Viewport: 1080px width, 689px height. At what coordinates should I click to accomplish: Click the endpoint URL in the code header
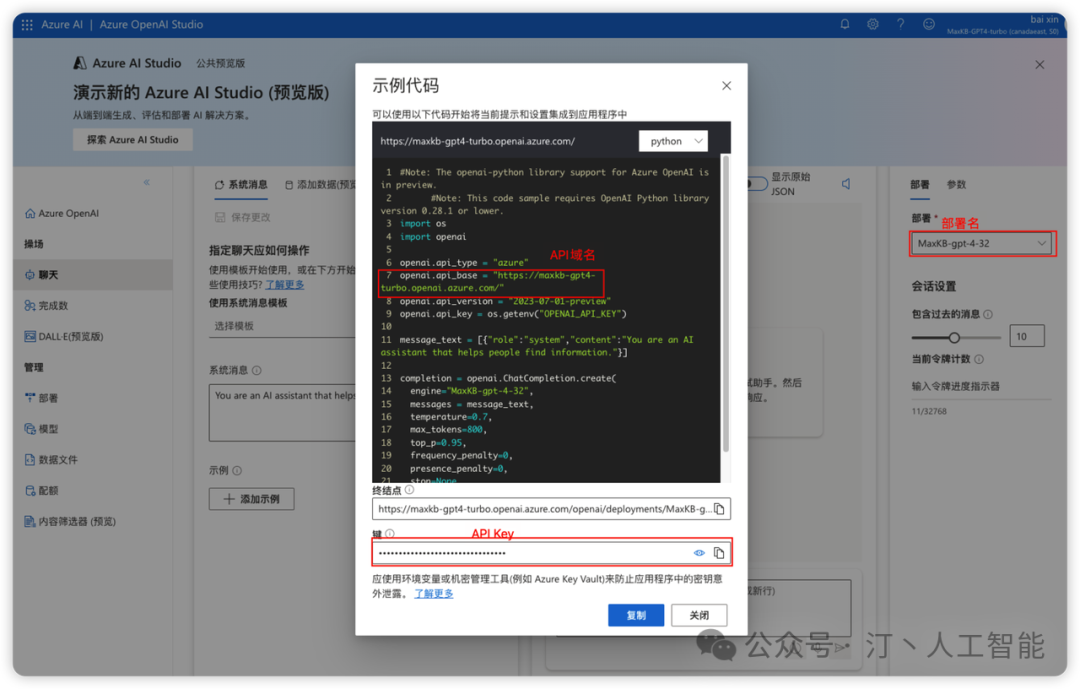[x=477, y=141]
